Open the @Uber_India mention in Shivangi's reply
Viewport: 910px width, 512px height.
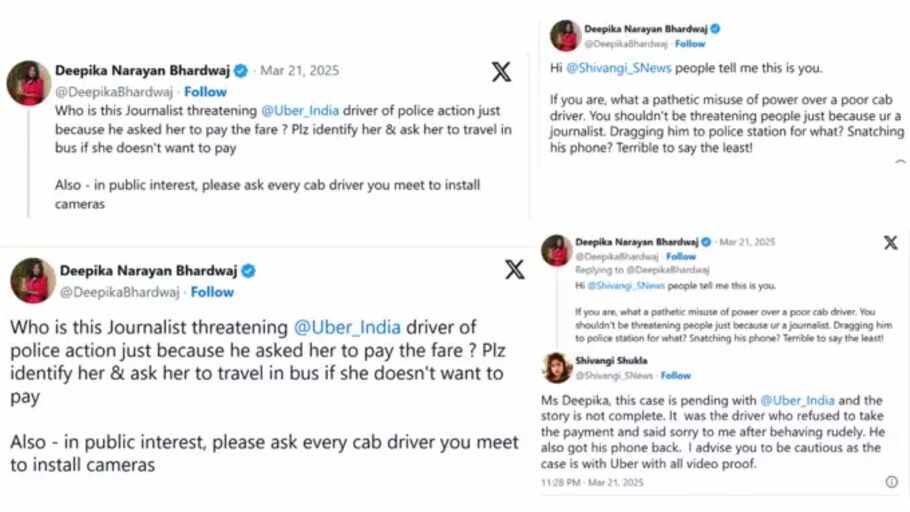pos(797,401)
